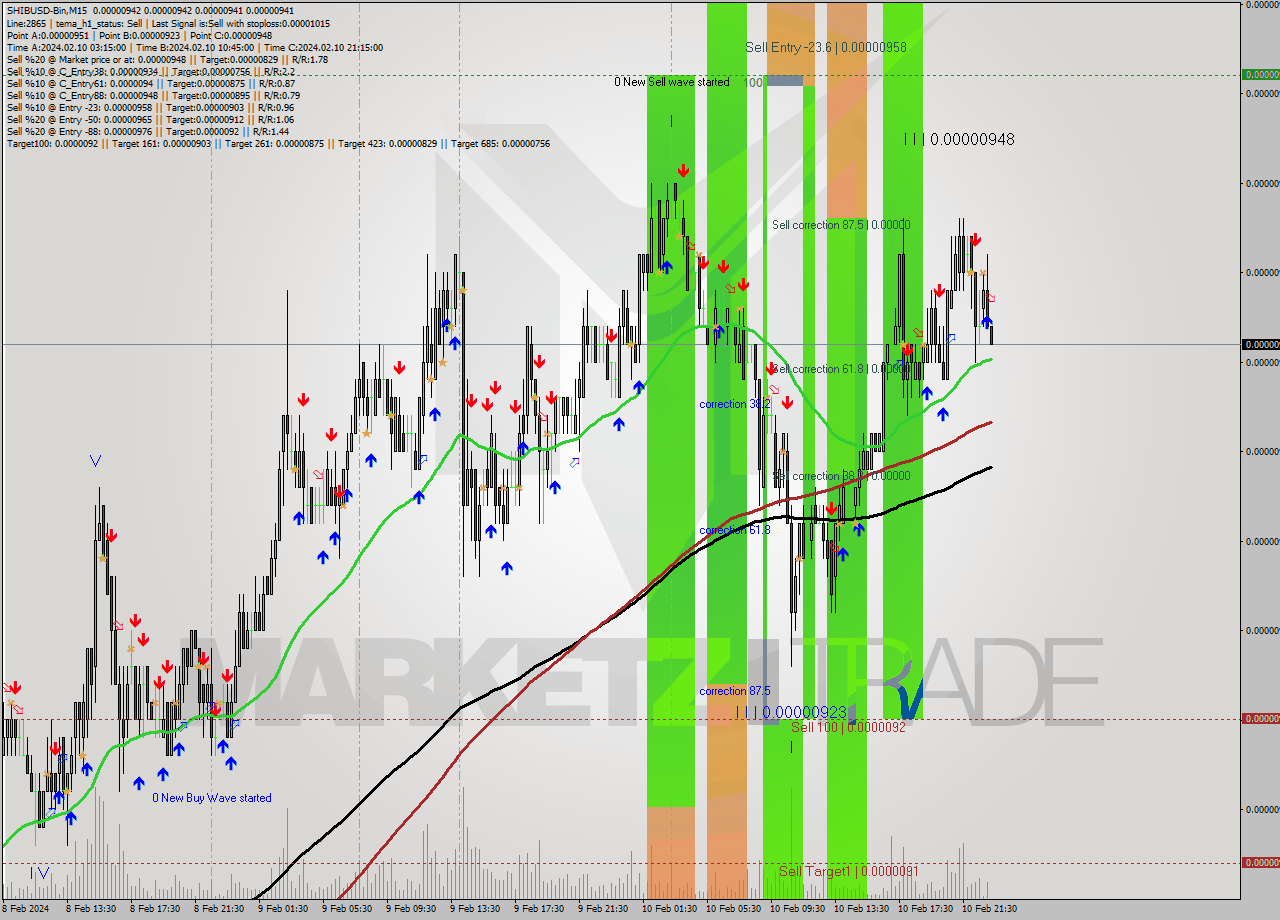Viewport: 1280px width, 920px height.
Task: Select the 'Sell %10 @ C_Entry38' line
Action: pos(150,71)
